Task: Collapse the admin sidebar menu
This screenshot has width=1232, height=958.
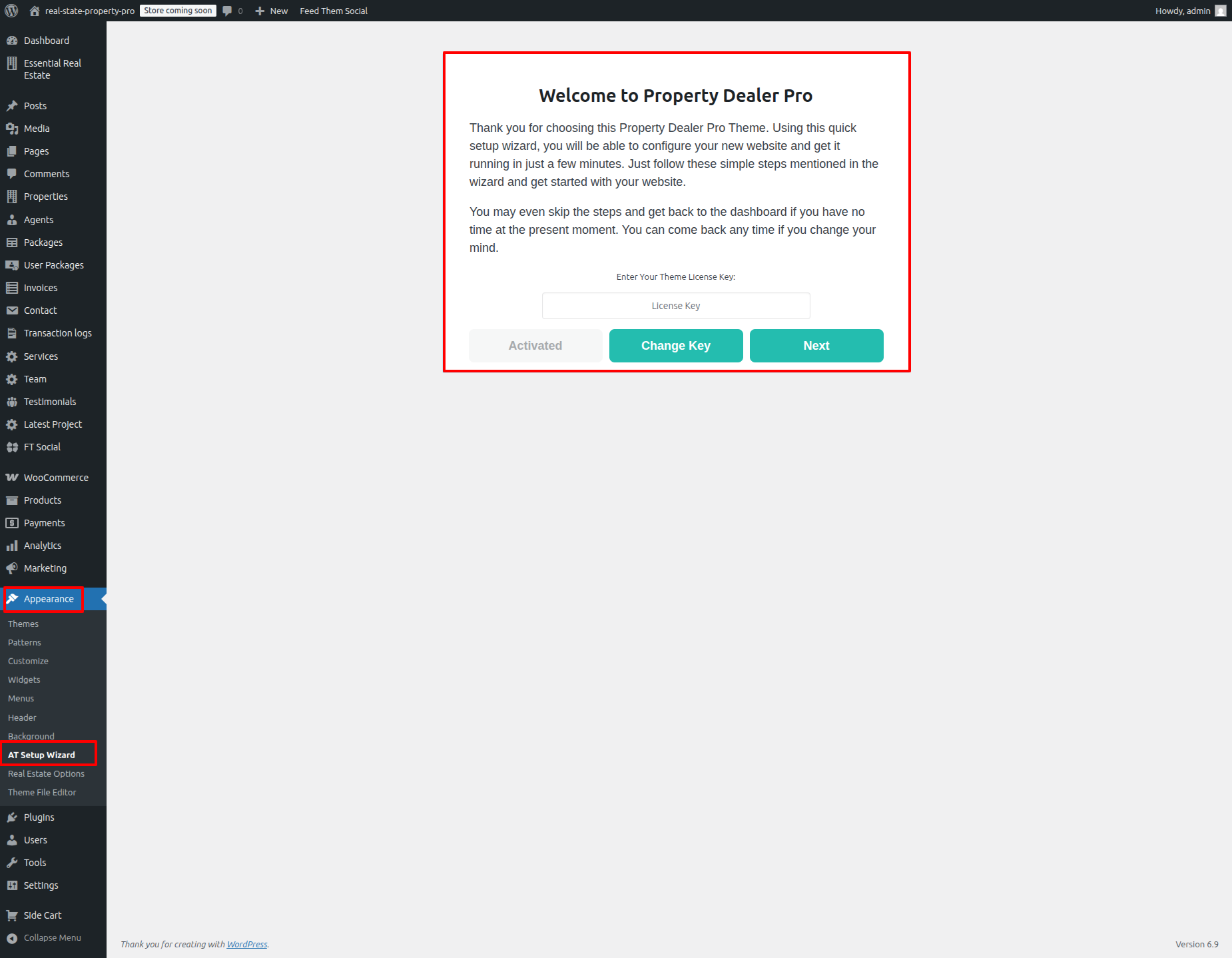Action: tap(52, 937)
